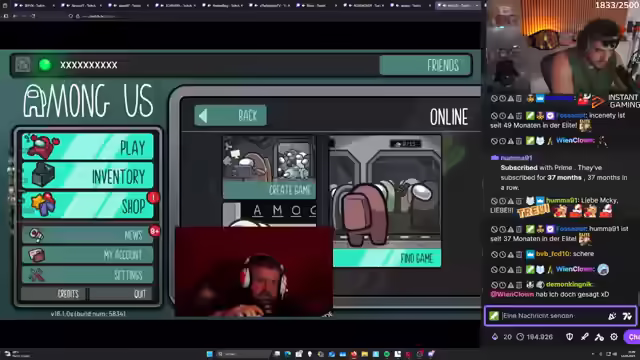Screen dimensions: 640x360
Task: Click the channel points icon
Action: click(x=495, y=337)
